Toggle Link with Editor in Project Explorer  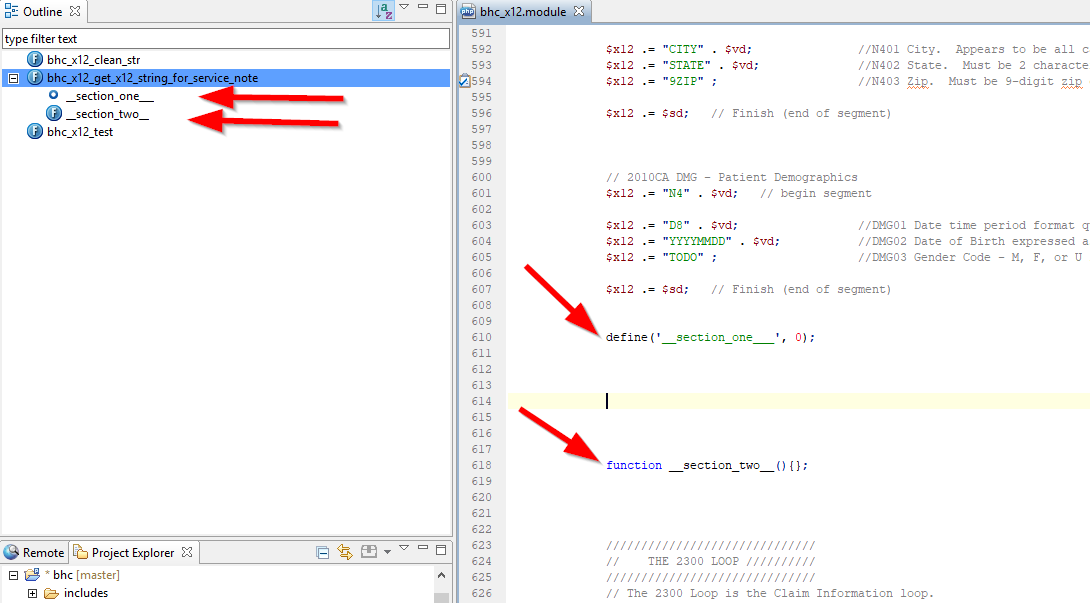pyautogui.click(x=345, y=552)
